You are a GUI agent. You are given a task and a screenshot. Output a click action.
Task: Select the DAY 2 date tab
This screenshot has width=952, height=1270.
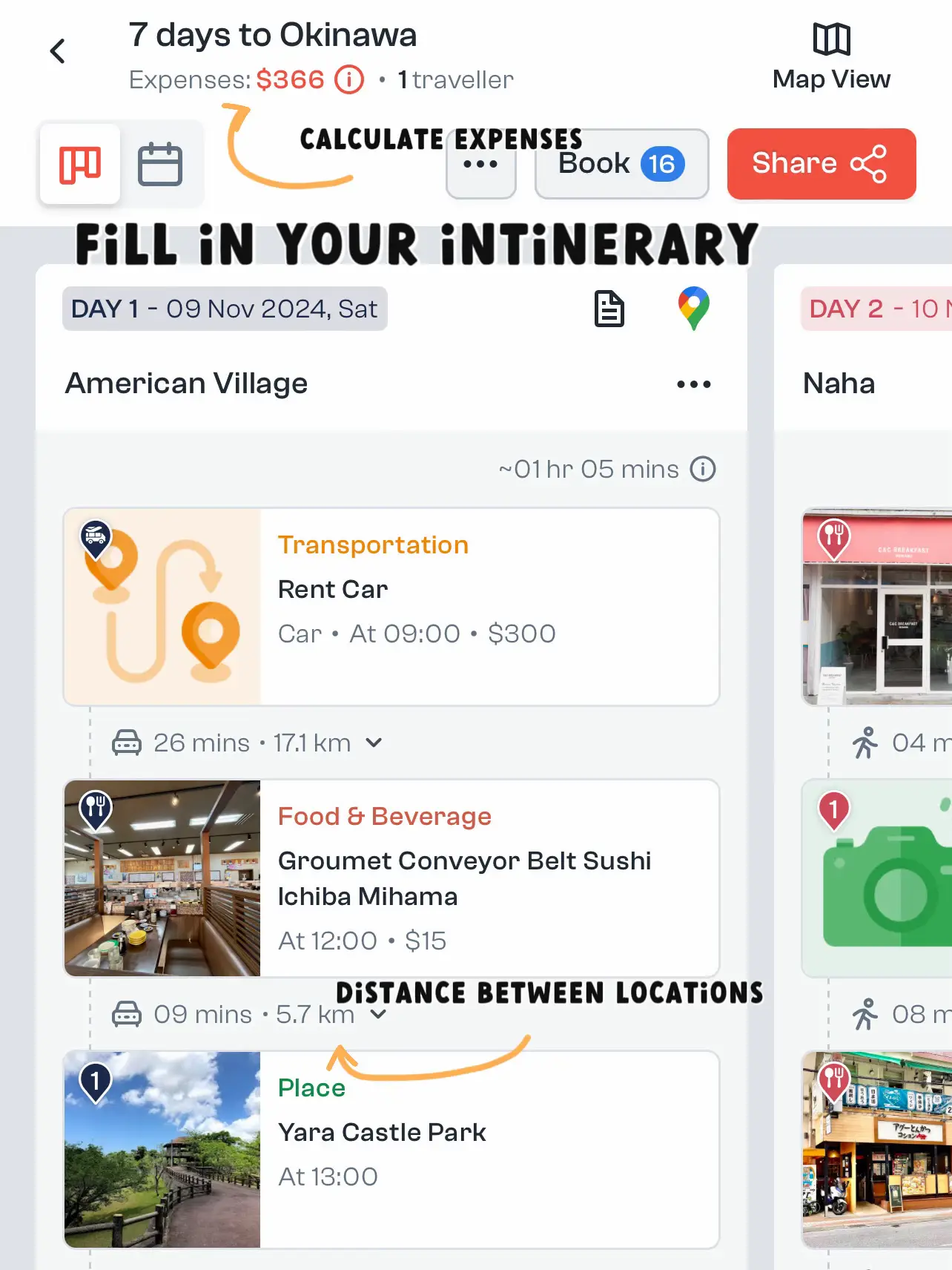(x=876, y=309)
